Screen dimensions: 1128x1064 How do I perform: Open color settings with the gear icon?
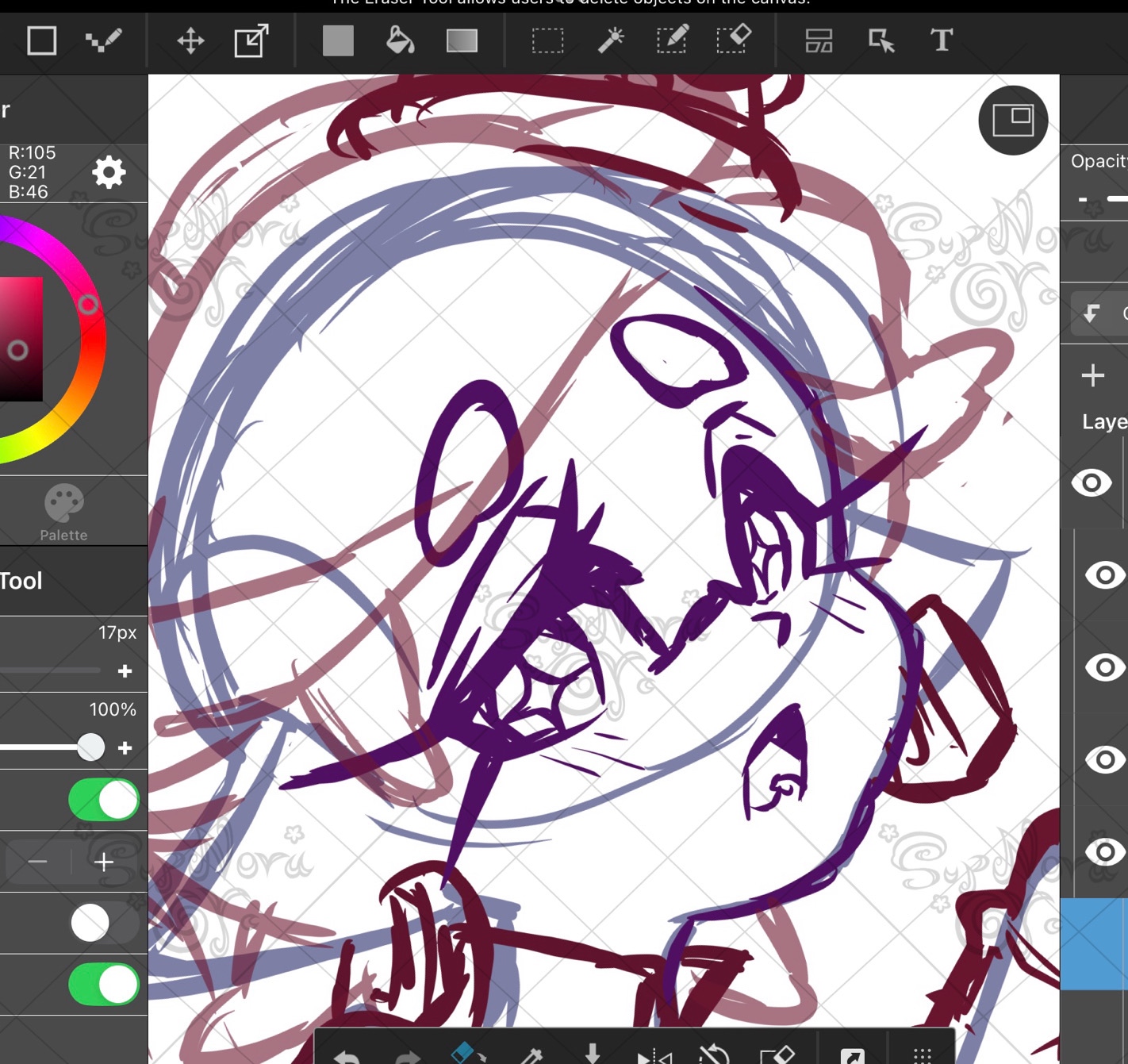(109, 172)
